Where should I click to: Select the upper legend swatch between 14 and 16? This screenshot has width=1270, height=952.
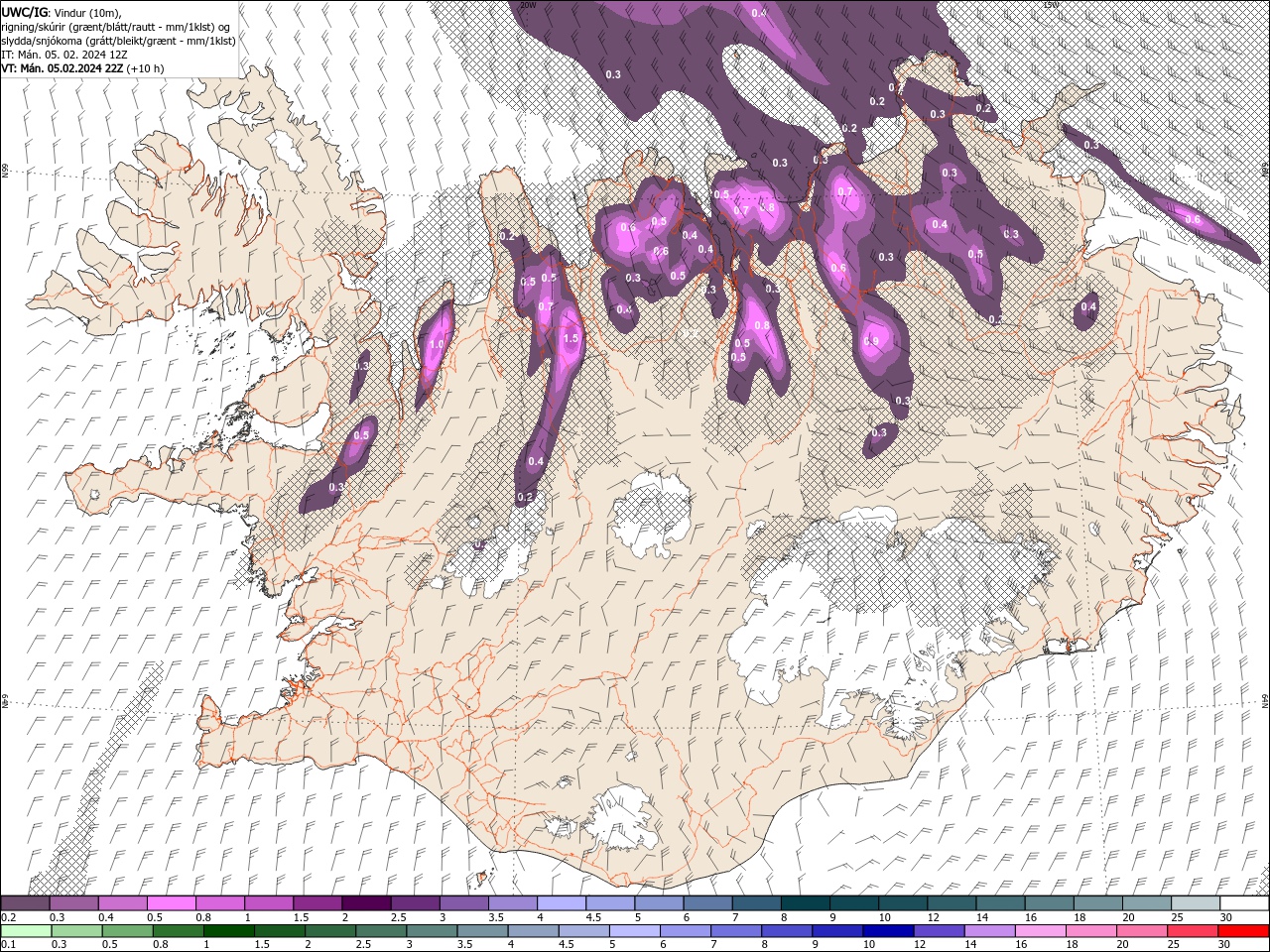[x=999, y=903]
